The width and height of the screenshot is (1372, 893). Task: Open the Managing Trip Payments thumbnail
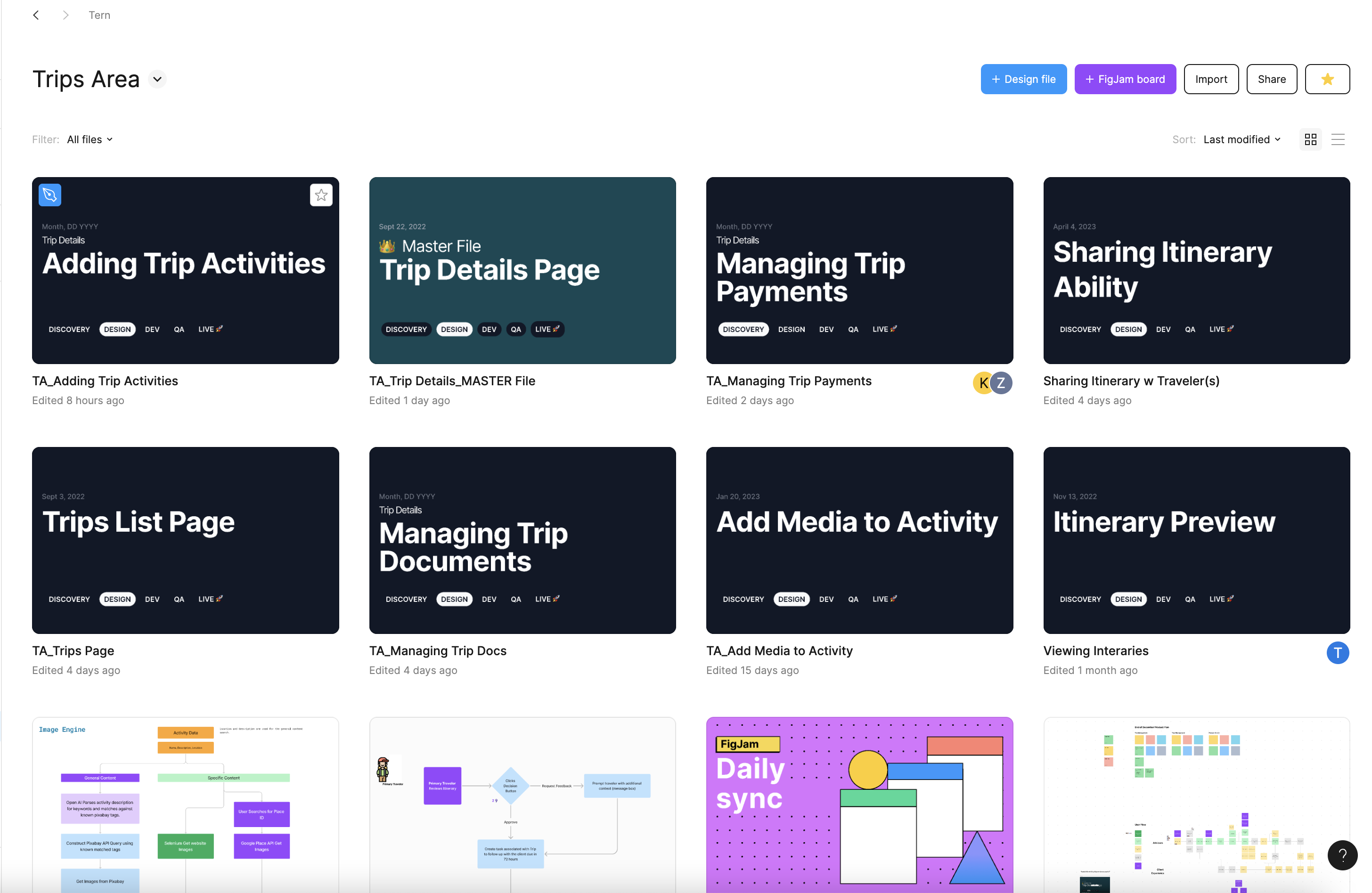coord(859,270)
